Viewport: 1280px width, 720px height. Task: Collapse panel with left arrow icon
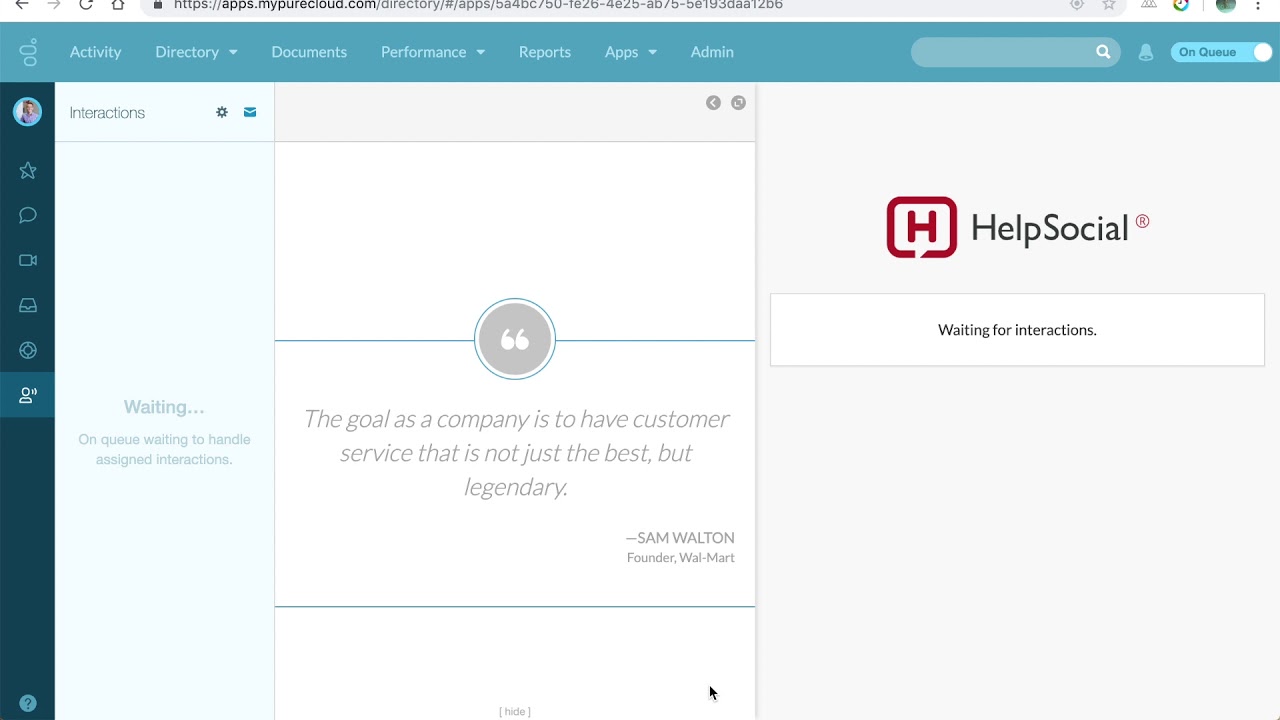pos(713,103)
